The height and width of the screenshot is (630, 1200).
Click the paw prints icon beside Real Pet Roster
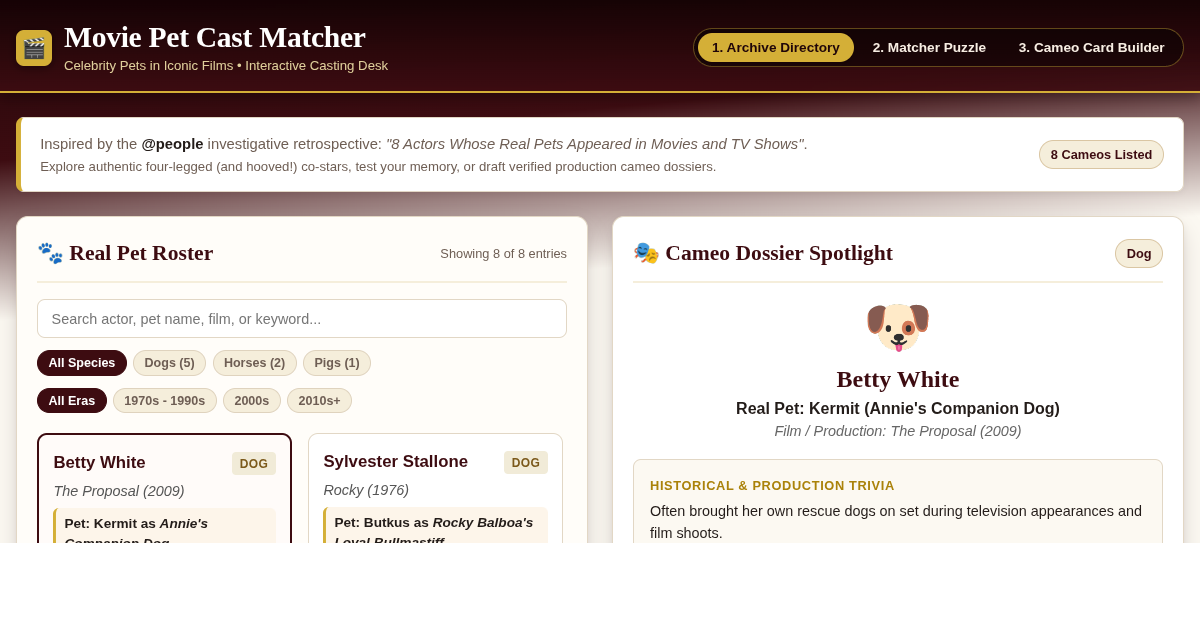[50, 253]
